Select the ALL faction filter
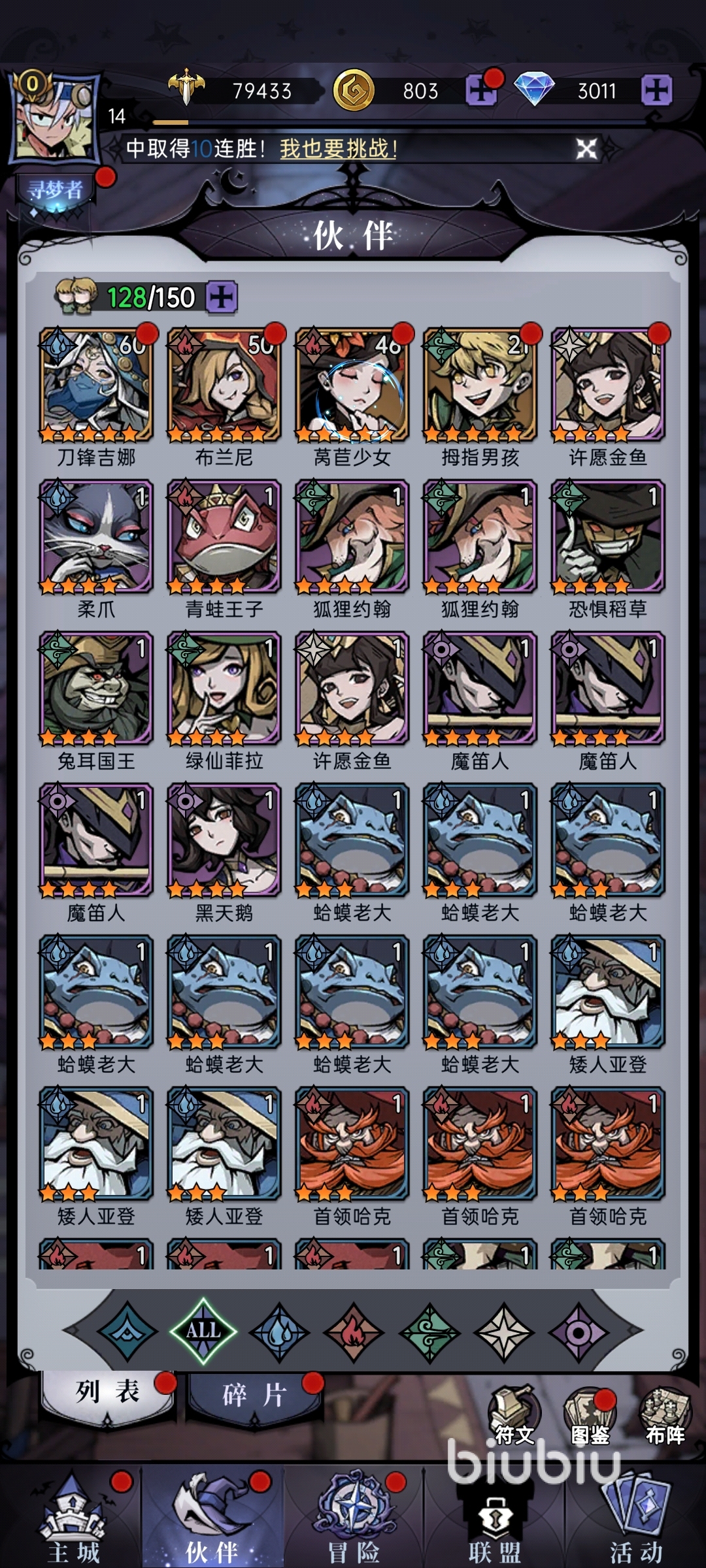This screenshot has width=706, height=1568. 203,1331
